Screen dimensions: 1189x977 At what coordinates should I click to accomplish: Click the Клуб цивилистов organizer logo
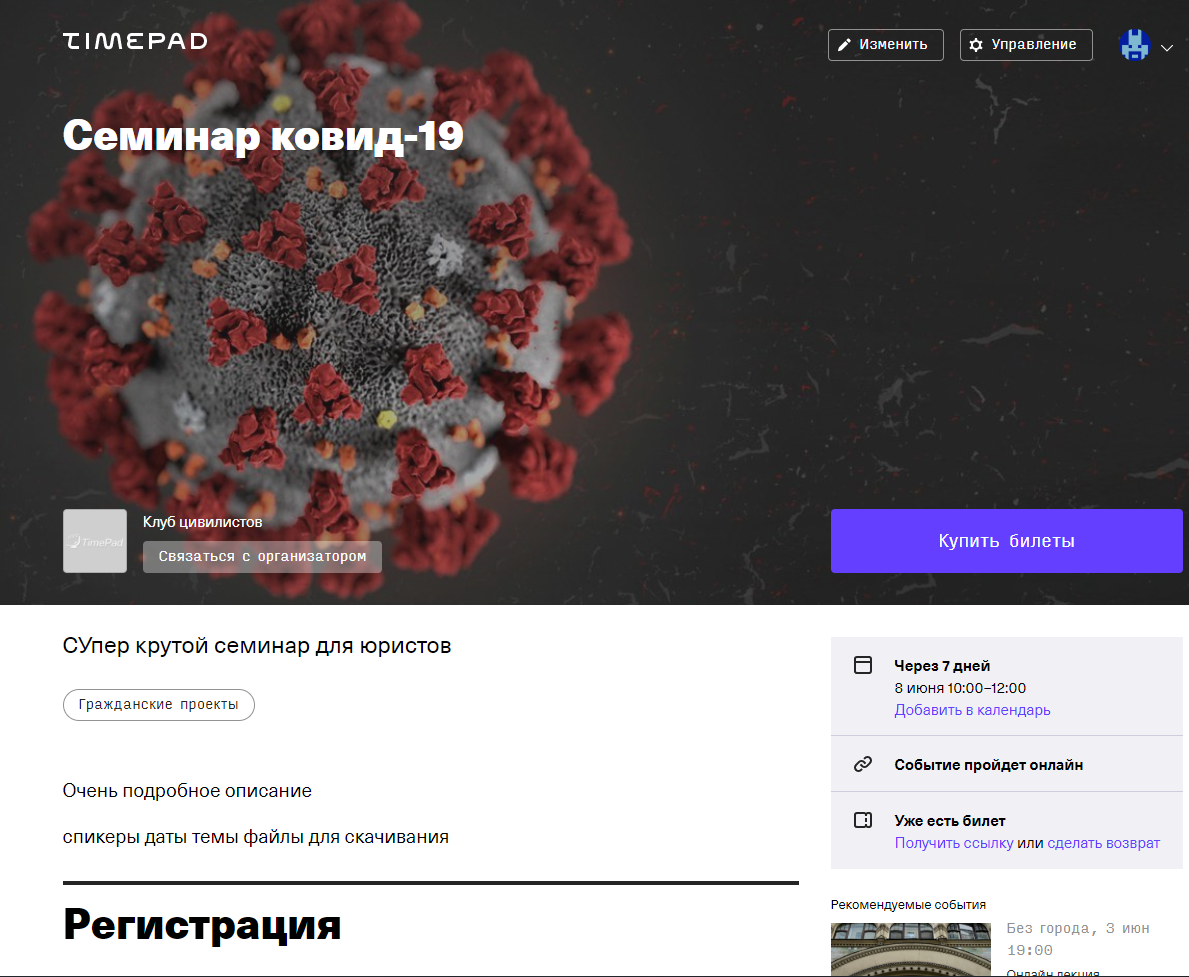[x=95, y=541]
